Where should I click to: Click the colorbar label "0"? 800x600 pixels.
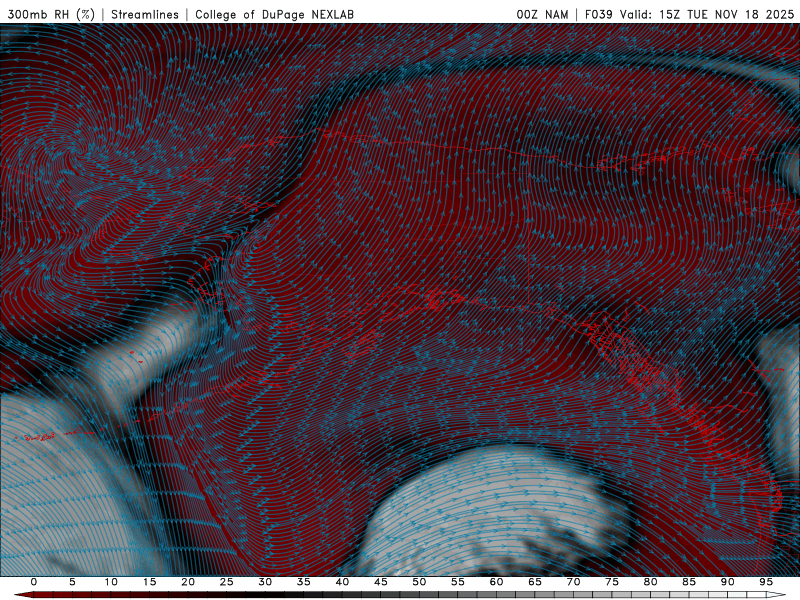tap(34, 582)
